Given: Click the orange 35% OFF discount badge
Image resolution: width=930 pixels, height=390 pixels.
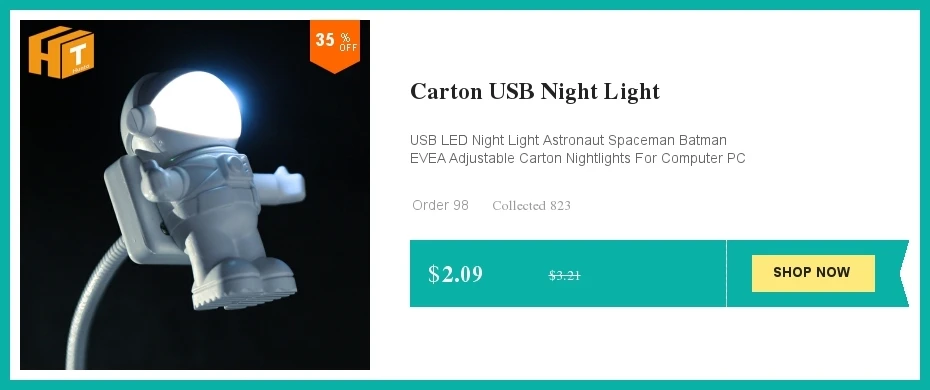Looking at the screenshot, I should click(335, 45).
